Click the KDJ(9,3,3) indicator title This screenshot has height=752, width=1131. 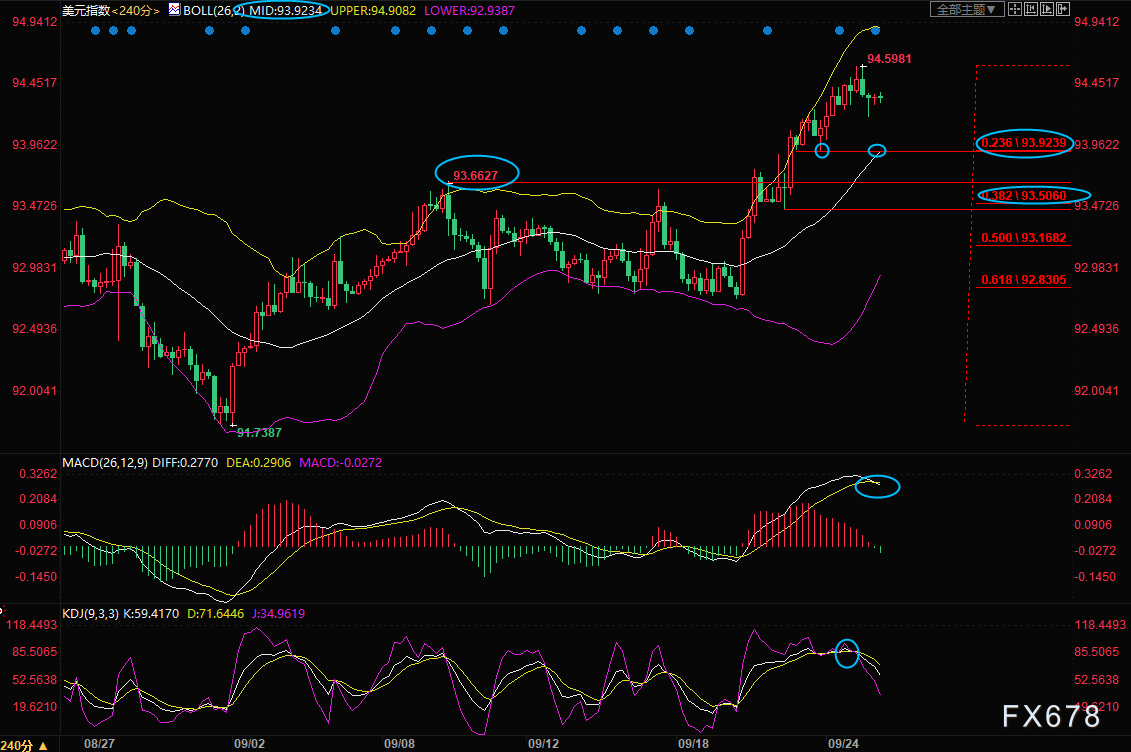click(x=91, y=614)
